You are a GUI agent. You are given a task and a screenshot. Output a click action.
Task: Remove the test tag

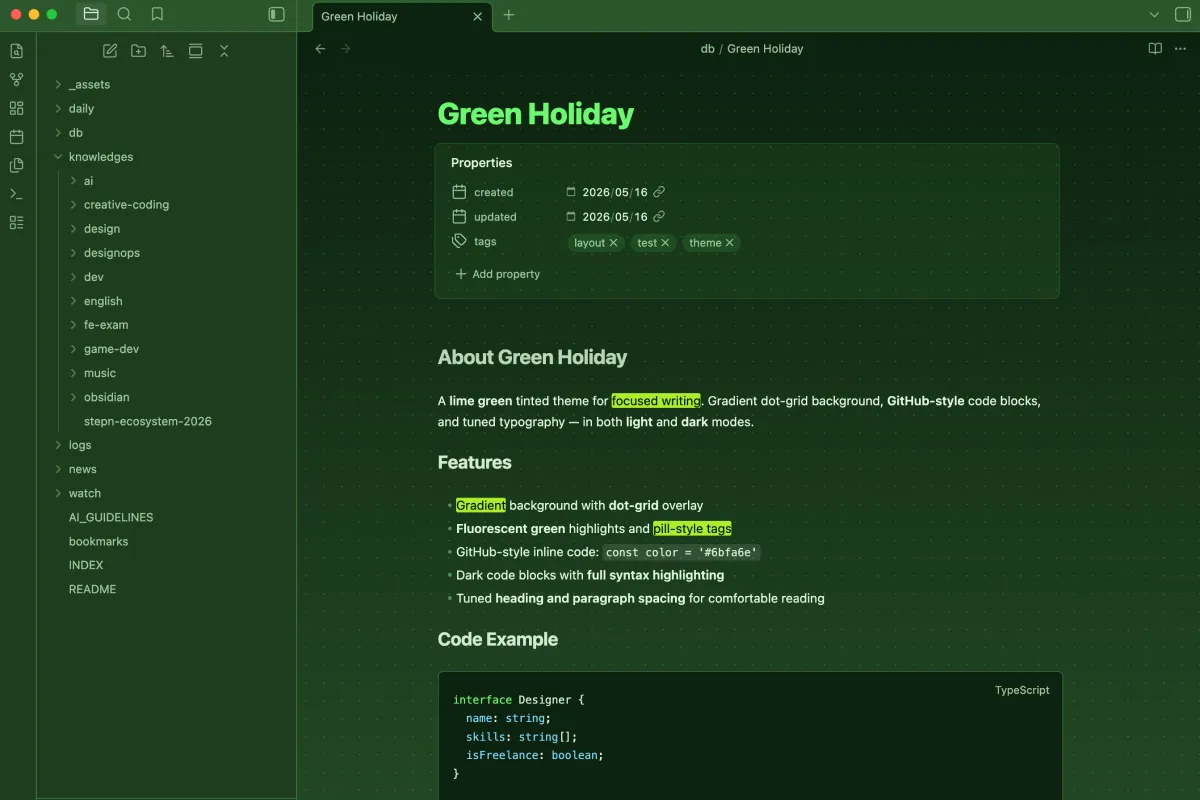click(665, 243)
